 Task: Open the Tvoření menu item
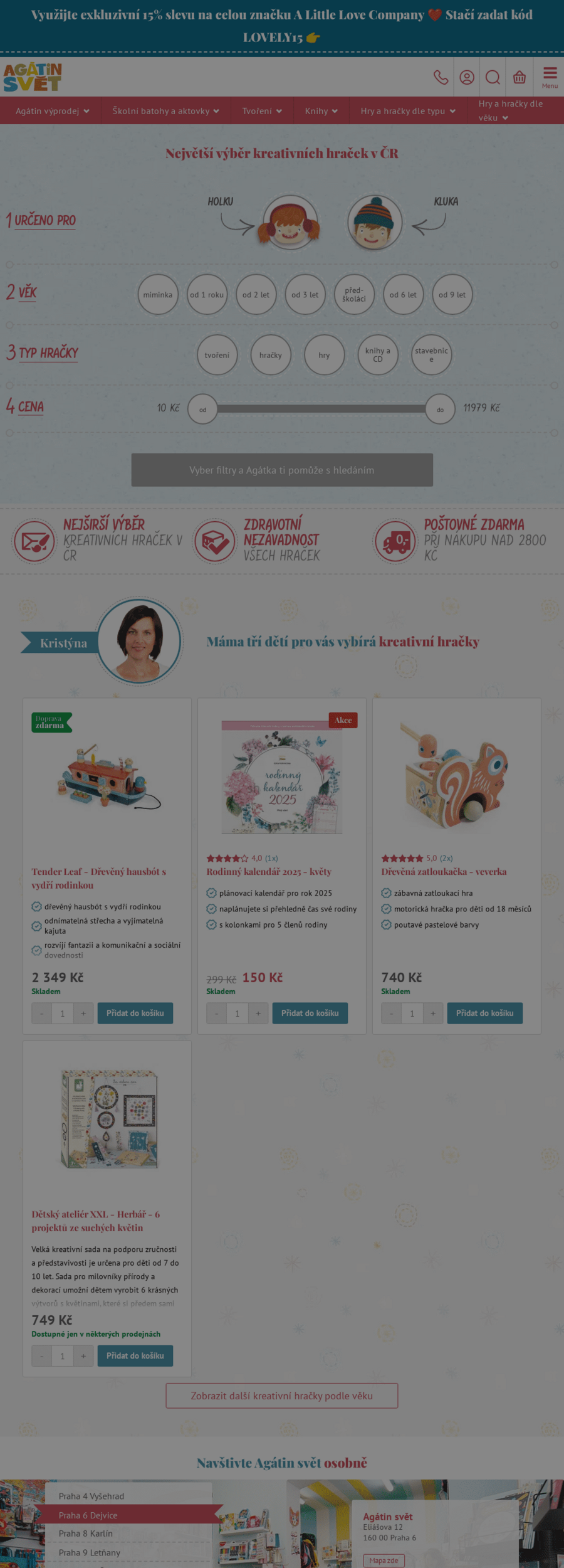tap(262, 111)
